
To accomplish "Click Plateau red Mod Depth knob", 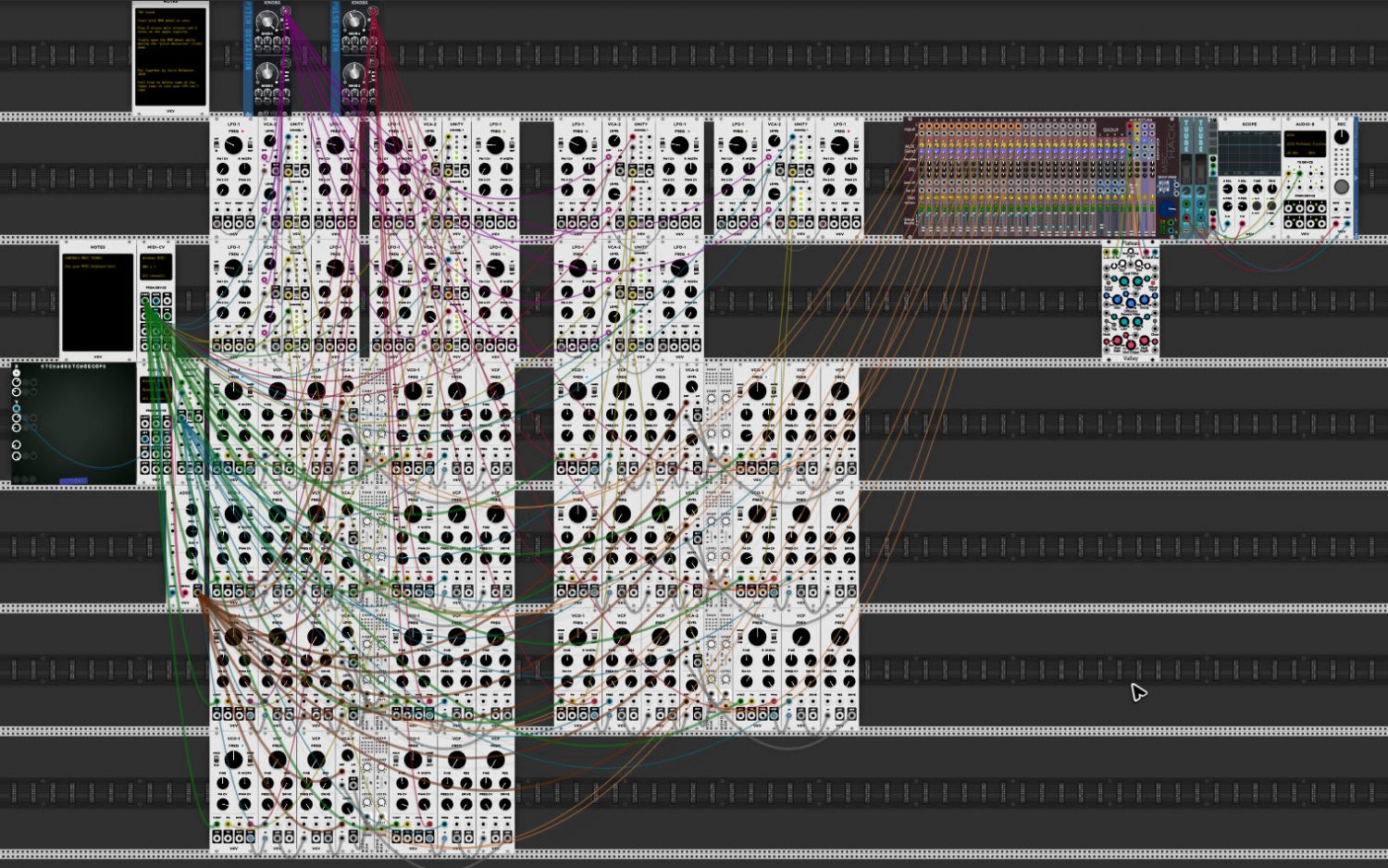I will click(1145, 341).
